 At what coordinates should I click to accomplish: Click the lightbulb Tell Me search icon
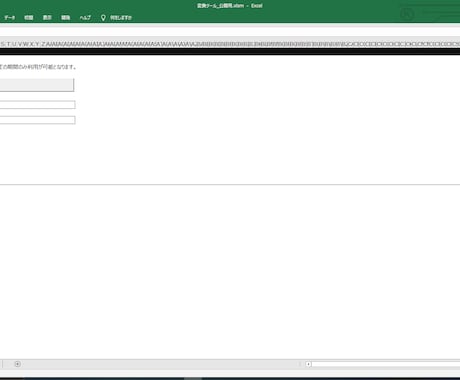[103, 18]
